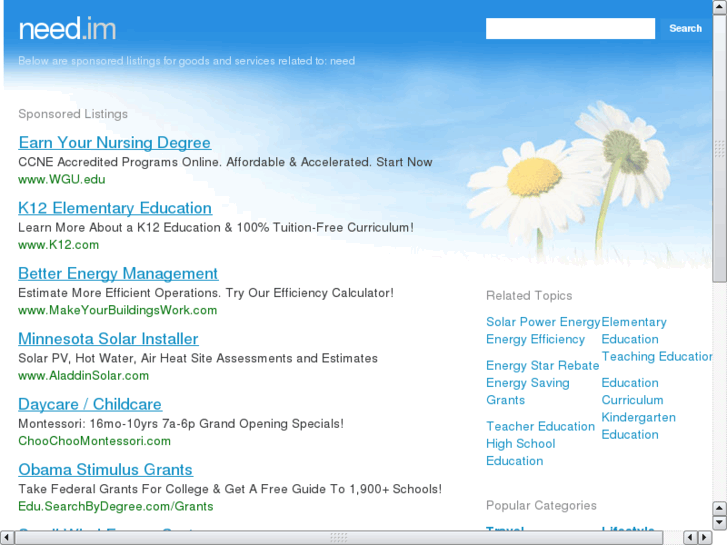Select Elementary Education related topic
The image size is (727, 545).
[634, 330]
